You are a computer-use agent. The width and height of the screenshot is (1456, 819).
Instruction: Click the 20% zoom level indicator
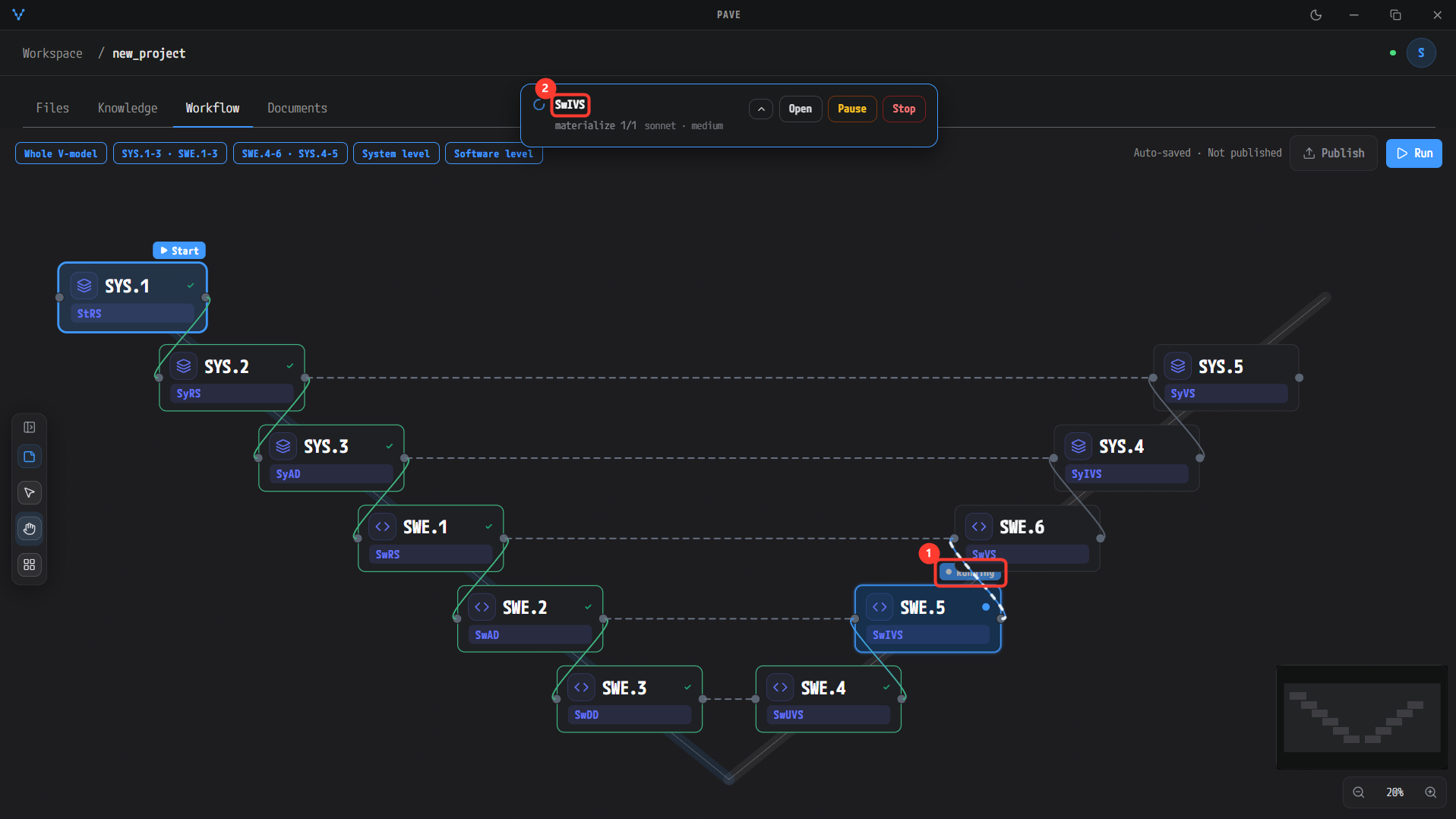point(1394,792)
